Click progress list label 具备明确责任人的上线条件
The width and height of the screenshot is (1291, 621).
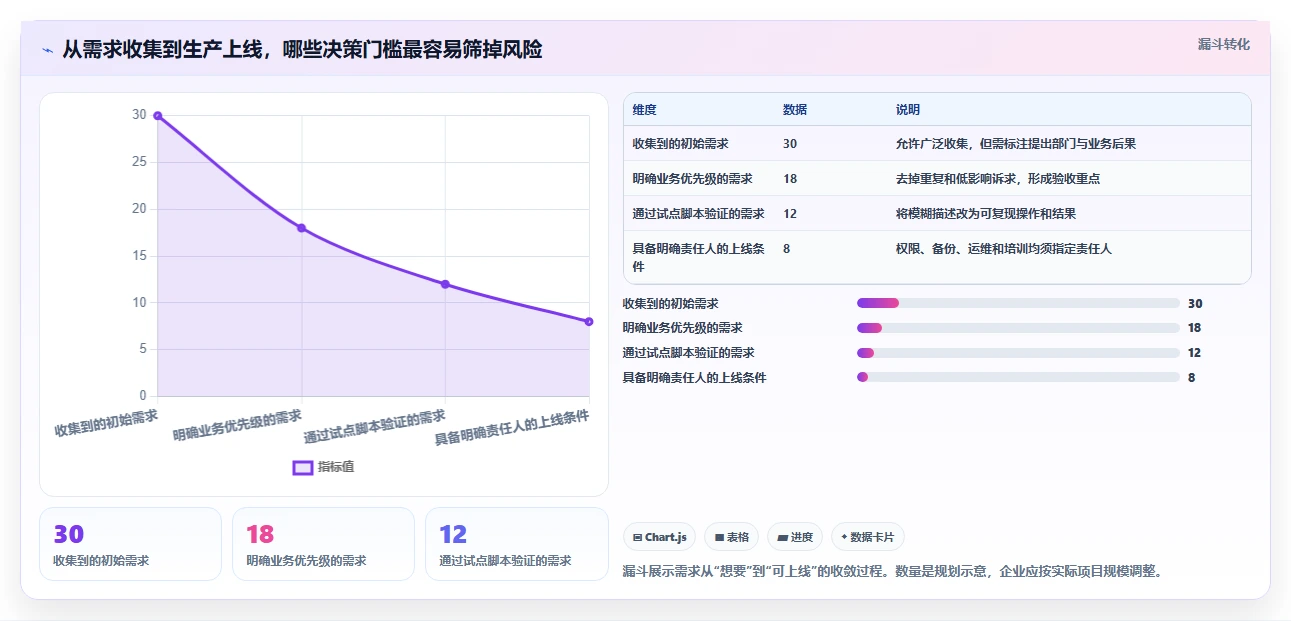point(695,378)
